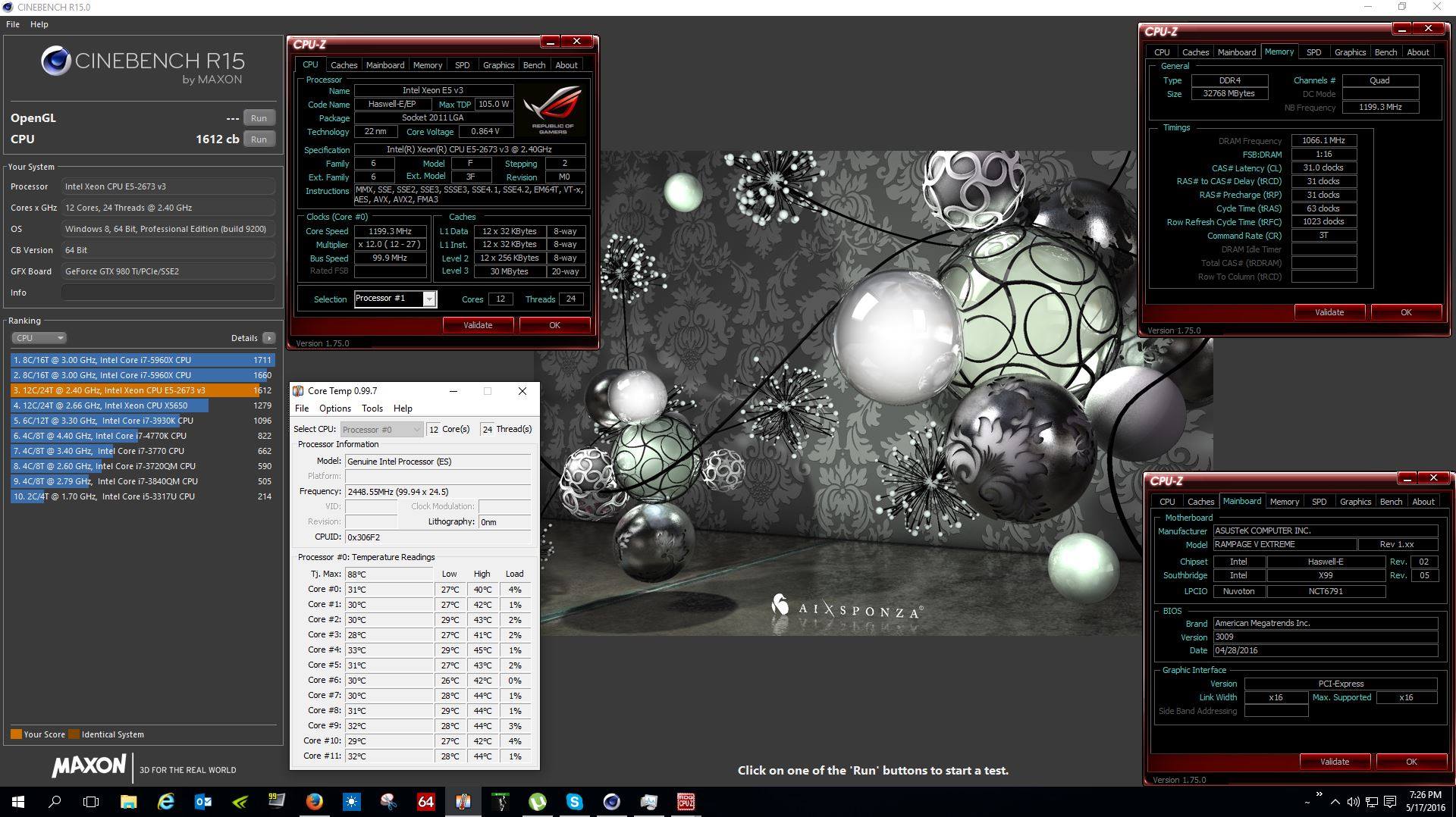The height and width of the screenshot is (817, 1456).
Task: Open the ranking CPU dropdown
Action: pos(39,338)
